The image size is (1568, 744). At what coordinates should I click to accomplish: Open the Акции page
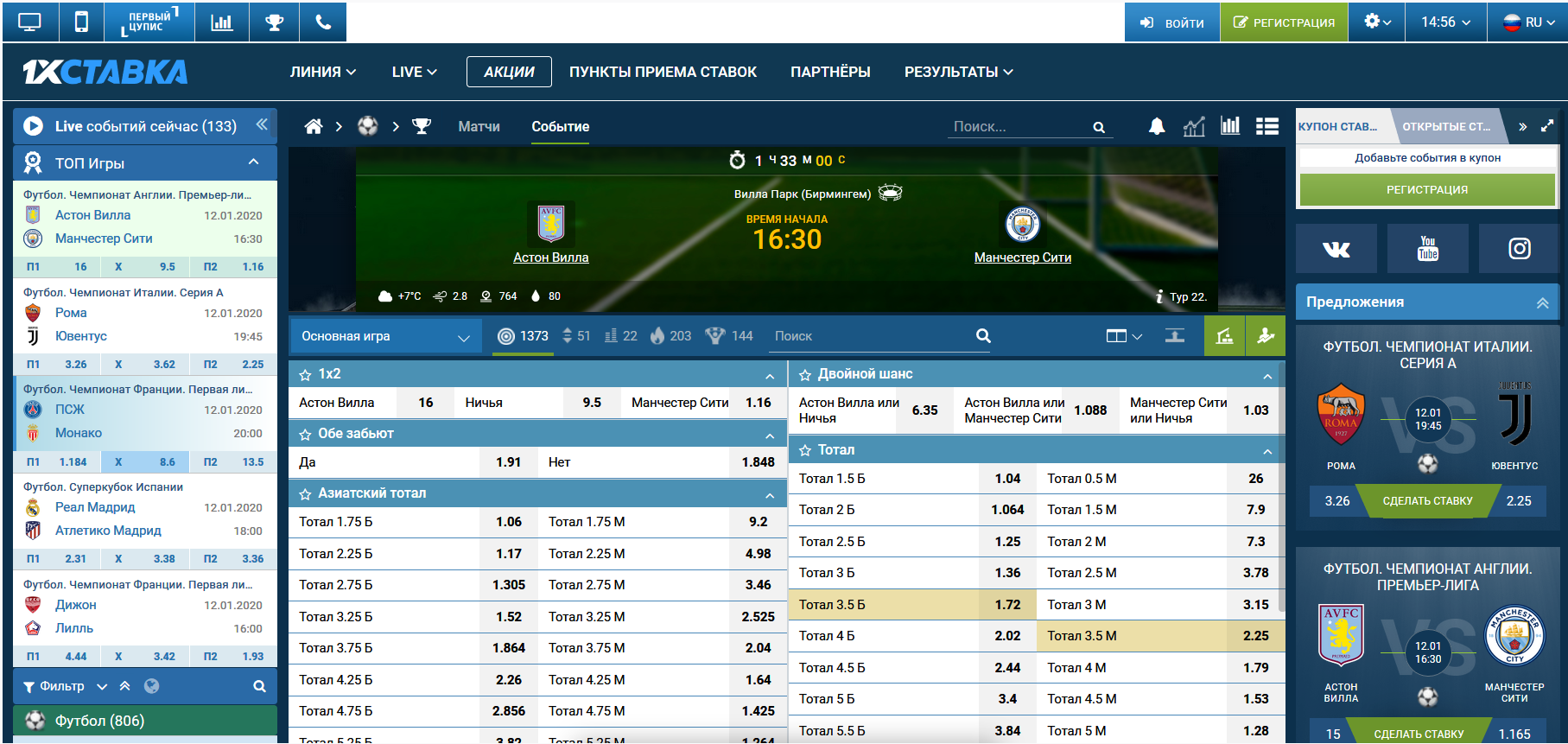[x=509, y=72]
